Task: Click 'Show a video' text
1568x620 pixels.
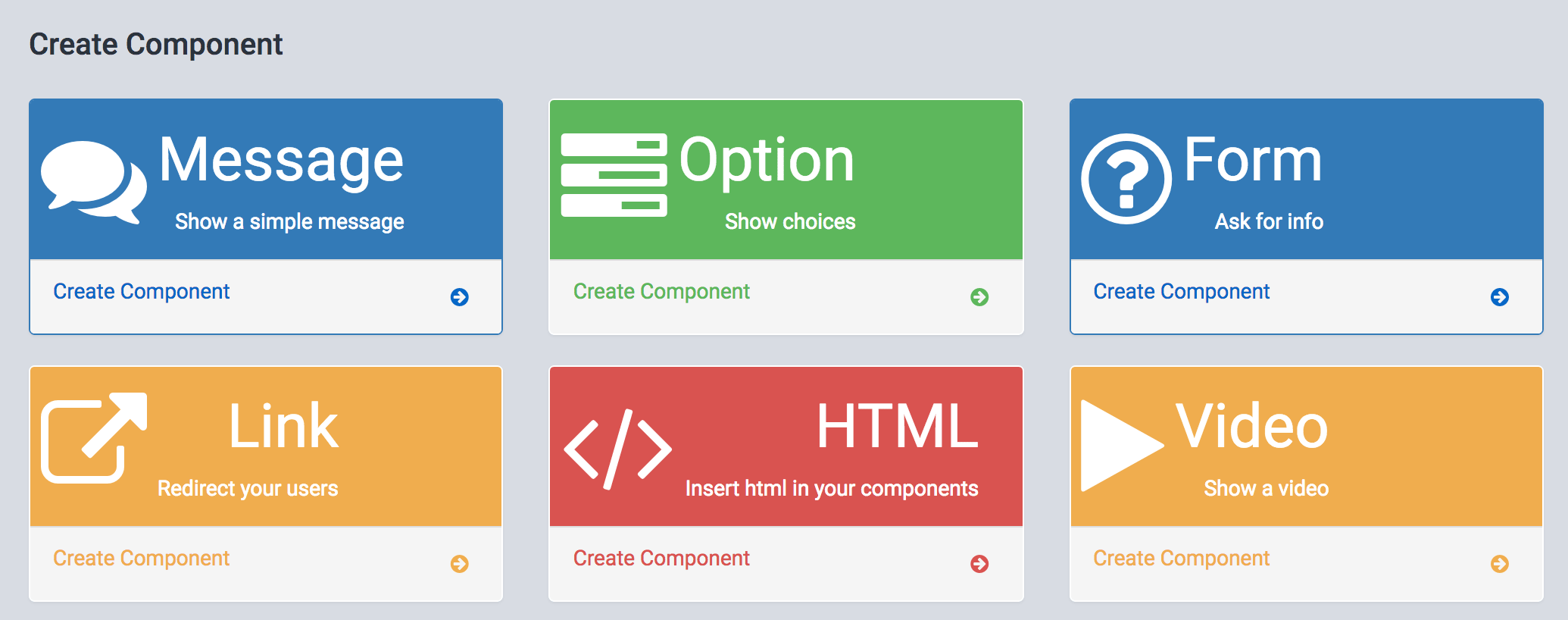Action: point(1266,488)
